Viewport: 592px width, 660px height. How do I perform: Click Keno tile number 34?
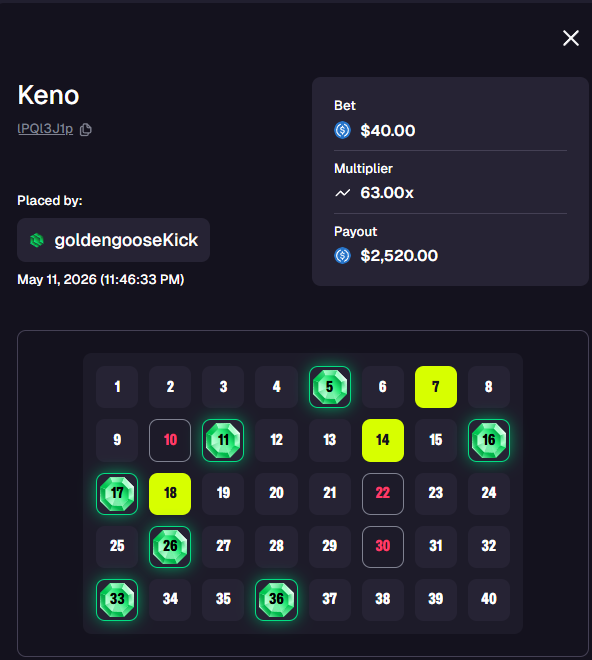170,599
